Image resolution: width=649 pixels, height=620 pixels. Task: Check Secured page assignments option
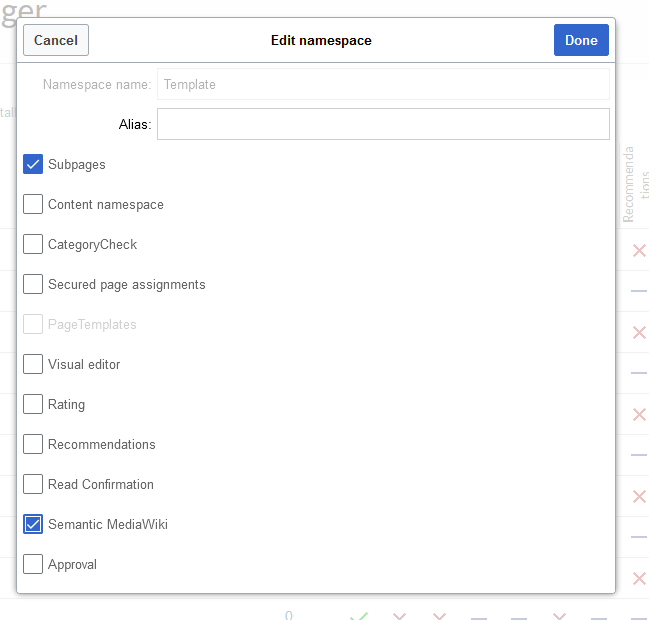(x=33, y=284)
